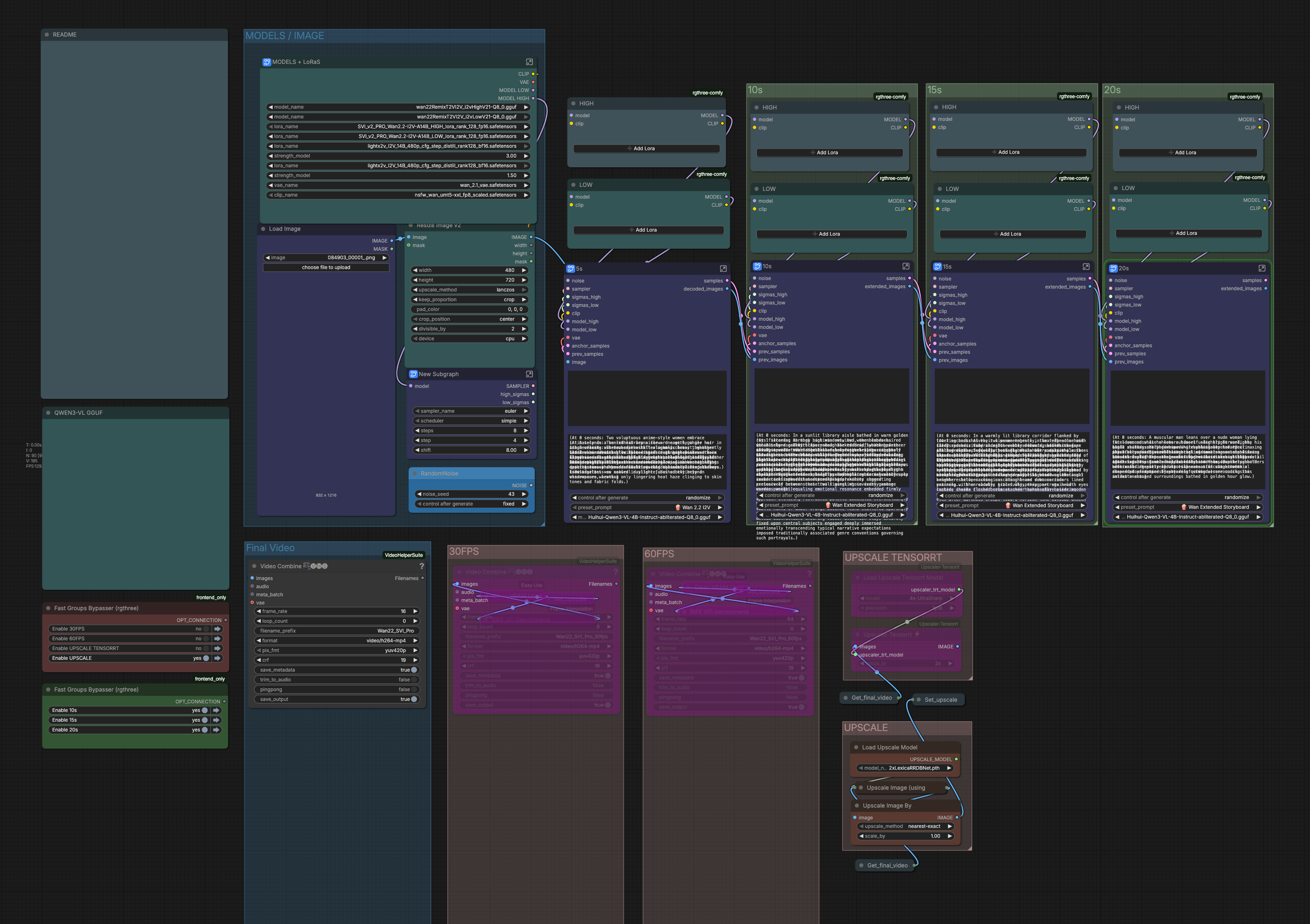The width and height of the screenshot is (1310, 924).
Task: Collapse the Load Upscale Model node with its dot
Action: (856, 747)
